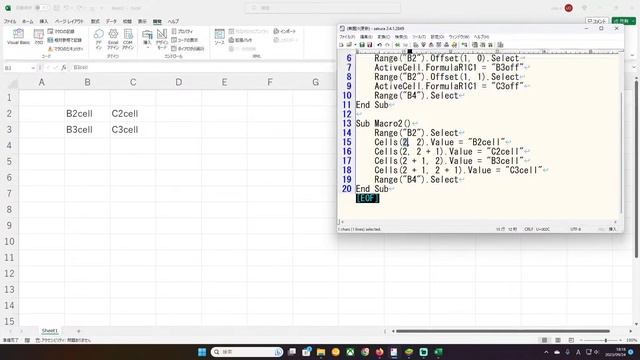Click XML 拡張パック expansion packs
Screen dimensions: 640x360
(240, 40)
